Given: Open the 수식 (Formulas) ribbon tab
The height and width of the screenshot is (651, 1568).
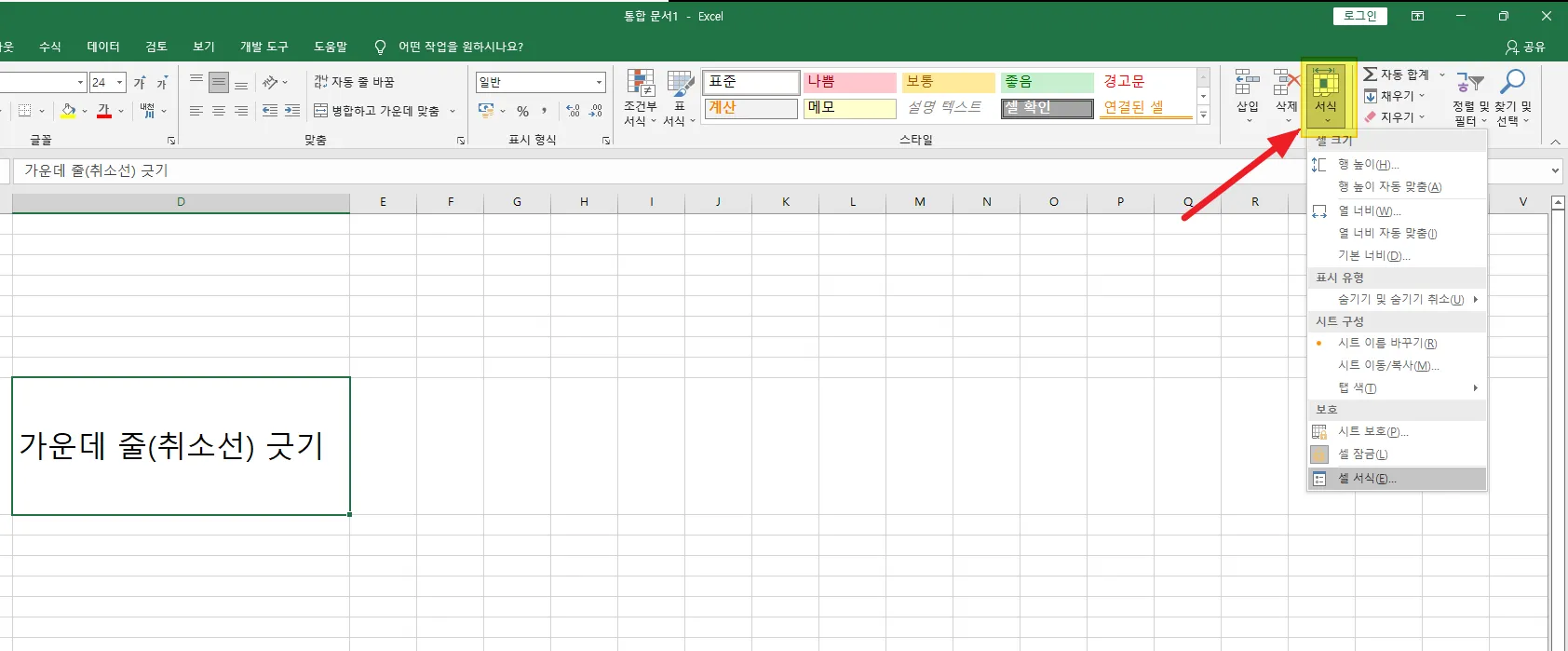Looking at the screenshot, I should pyautogui.click(x=50, y=47).
